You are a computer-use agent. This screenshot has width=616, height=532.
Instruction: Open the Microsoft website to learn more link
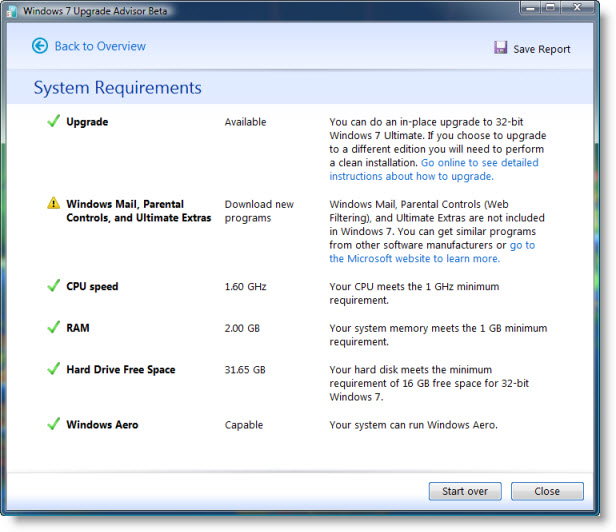coord(432,252)
